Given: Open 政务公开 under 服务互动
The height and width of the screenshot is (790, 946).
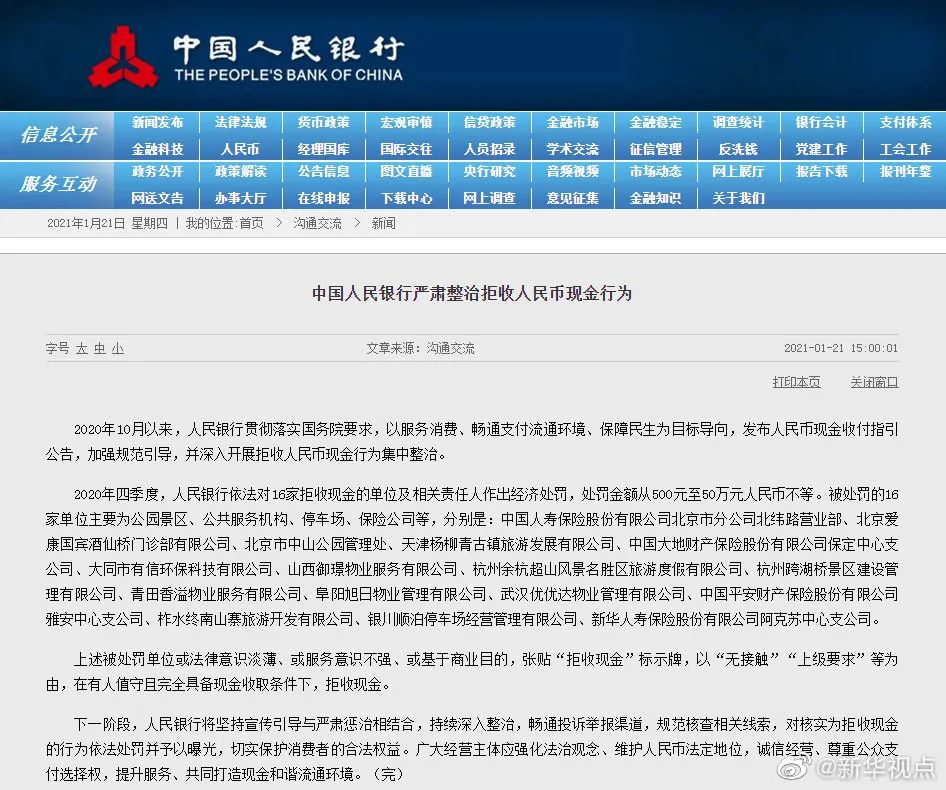Looking at the screenshot, I should pyautogui.click(x=157, y=171).
